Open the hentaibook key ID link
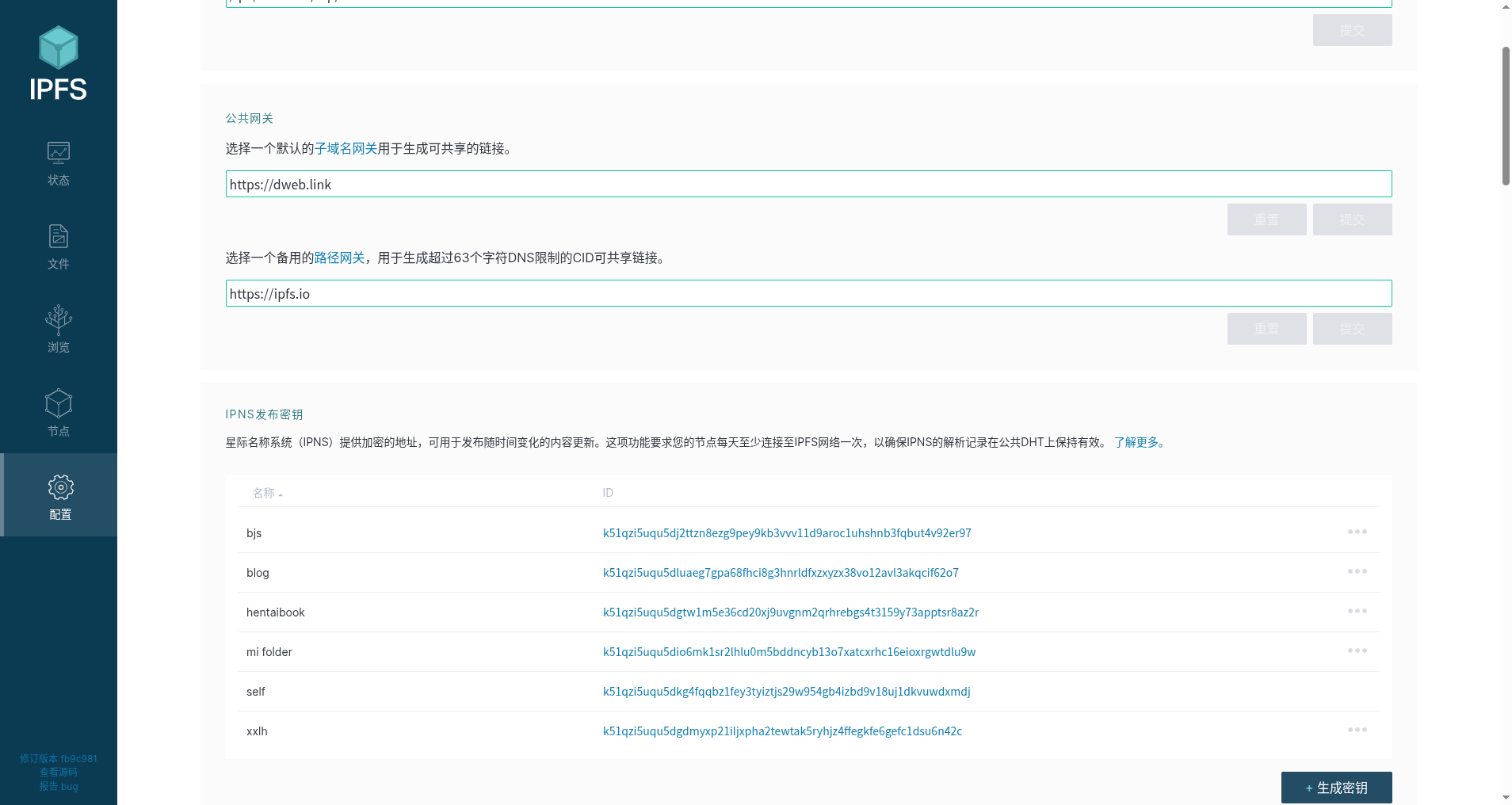 [791, 612]
